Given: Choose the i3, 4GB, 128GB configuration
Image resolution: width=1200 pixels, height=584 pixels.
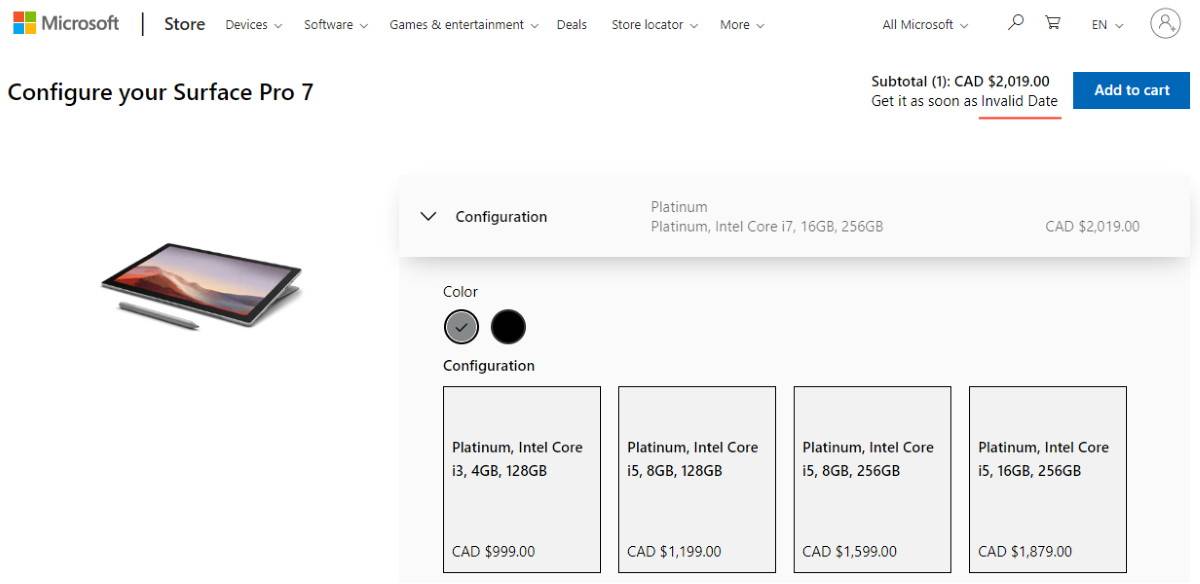Looking at the screenshot, I should click(x=522, y=479).
